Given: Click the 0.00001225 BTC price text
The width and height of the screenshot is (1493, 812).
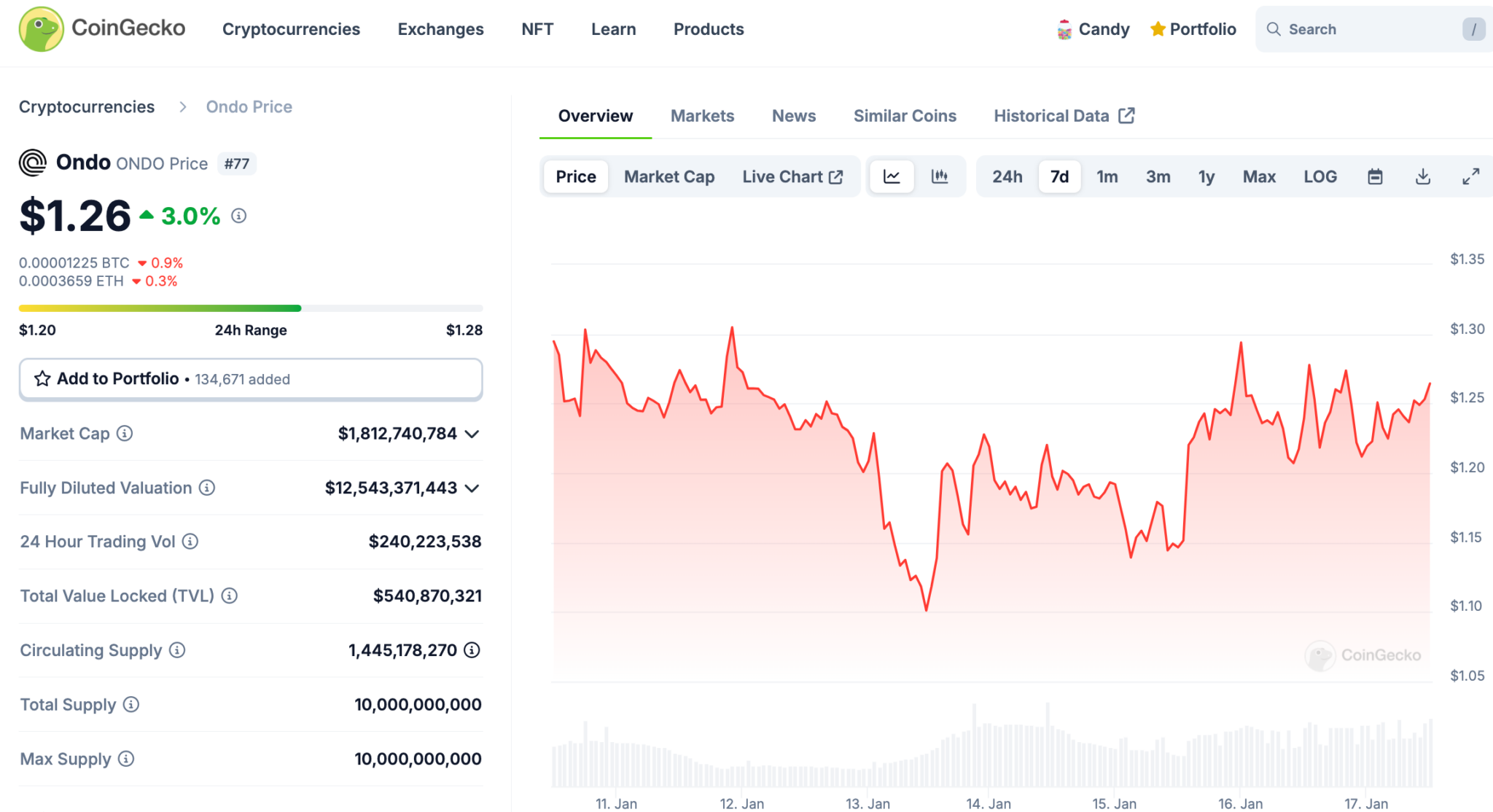Looking at the screenshot, I should pyautogui.click(x=74, y=262).
